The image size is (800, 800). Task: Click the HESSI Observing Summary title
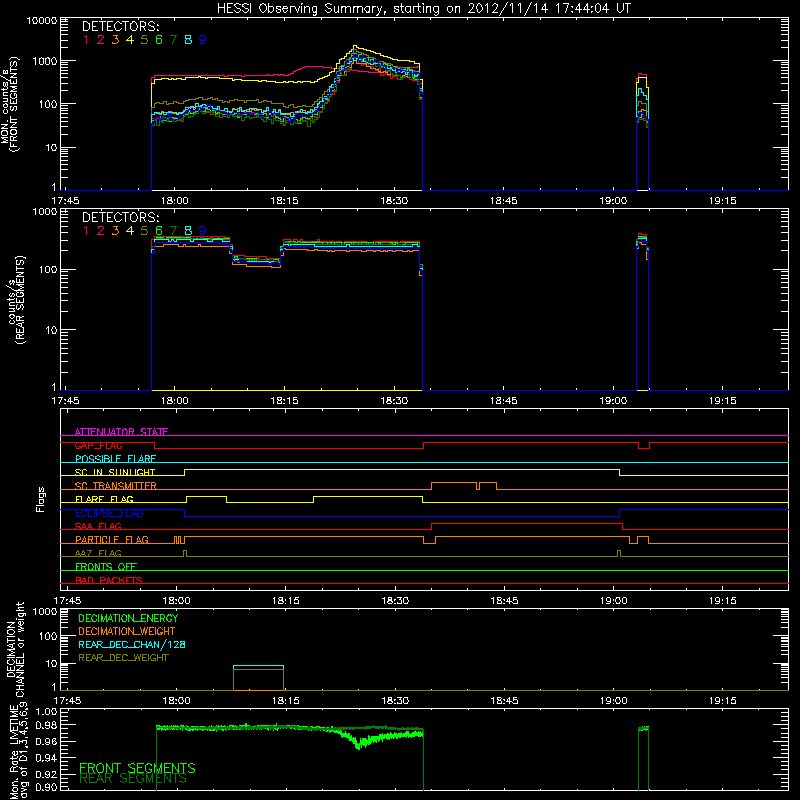(423, 9)
